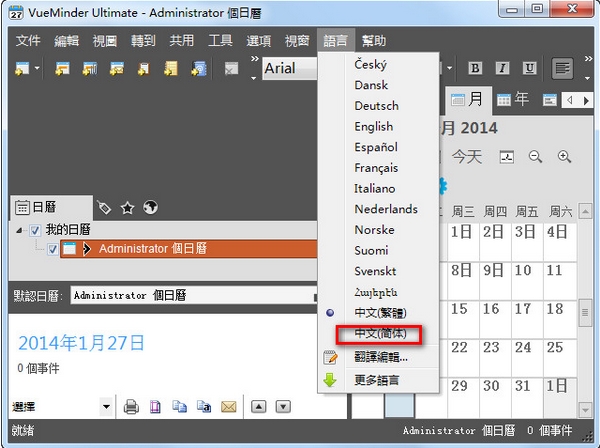Image resolution: width=600 pixels, height=448 pixels.
Task: Click the new event toolbar icon
Action: coord(22,68)
